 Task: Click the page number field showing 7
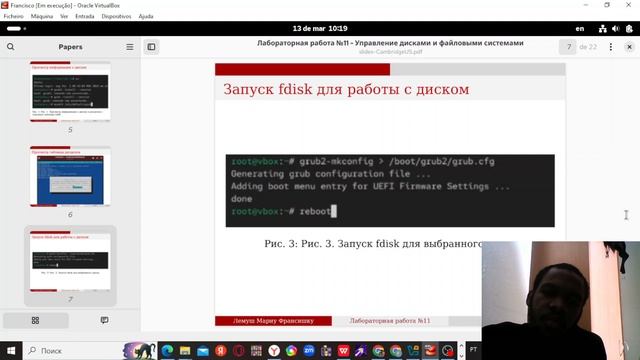568,47
